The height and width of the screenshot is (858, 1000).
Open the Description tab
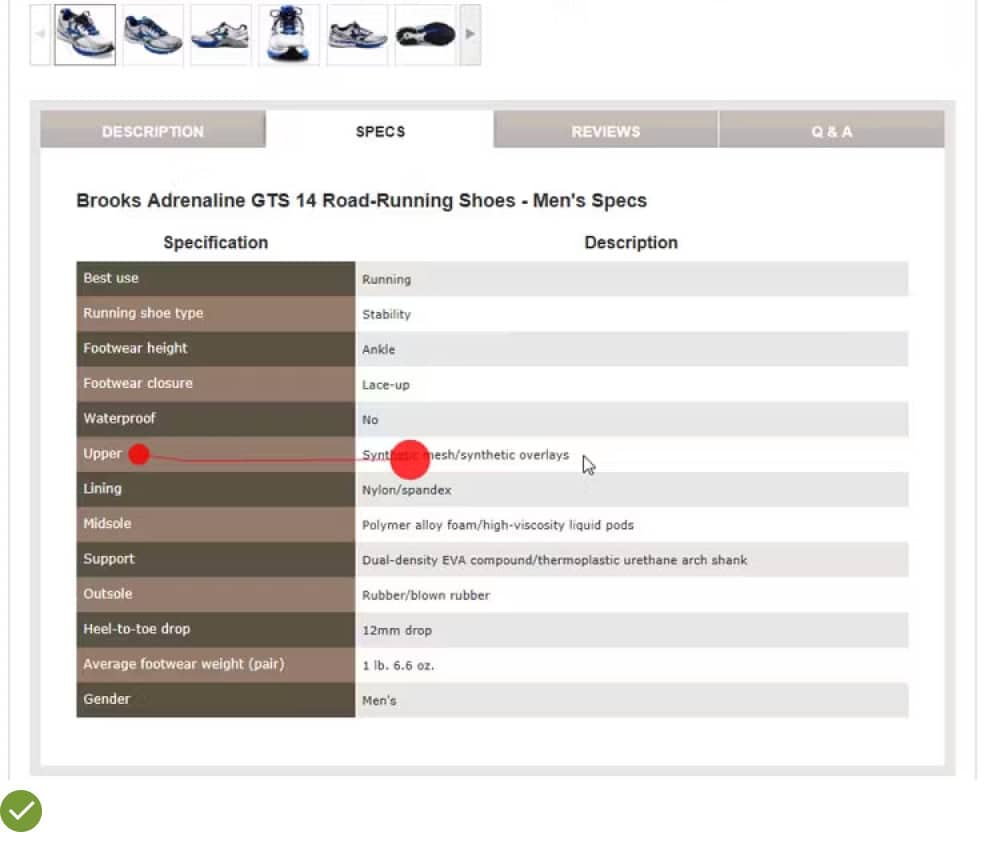pos(152,131)
